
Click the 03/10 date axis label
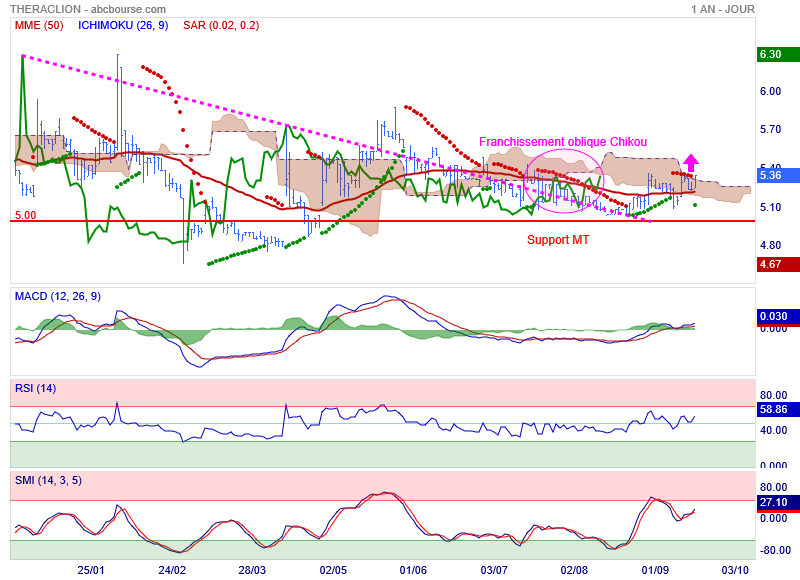[x=735, y=570]
